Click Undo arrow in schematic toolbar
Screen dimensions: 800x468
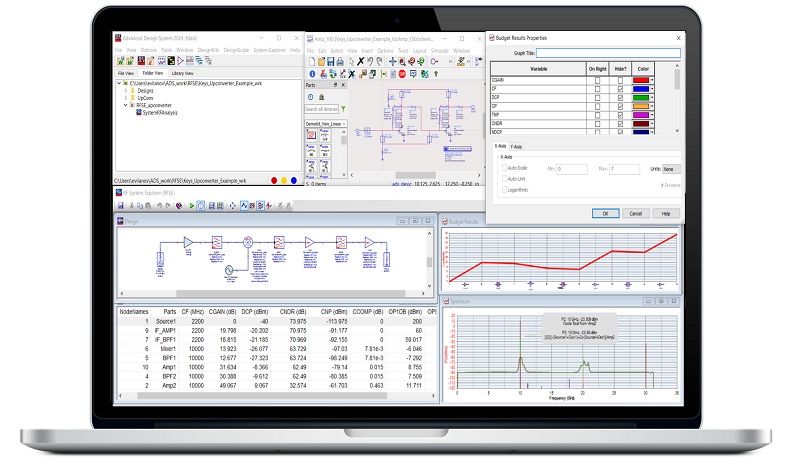tap(370, 62)
